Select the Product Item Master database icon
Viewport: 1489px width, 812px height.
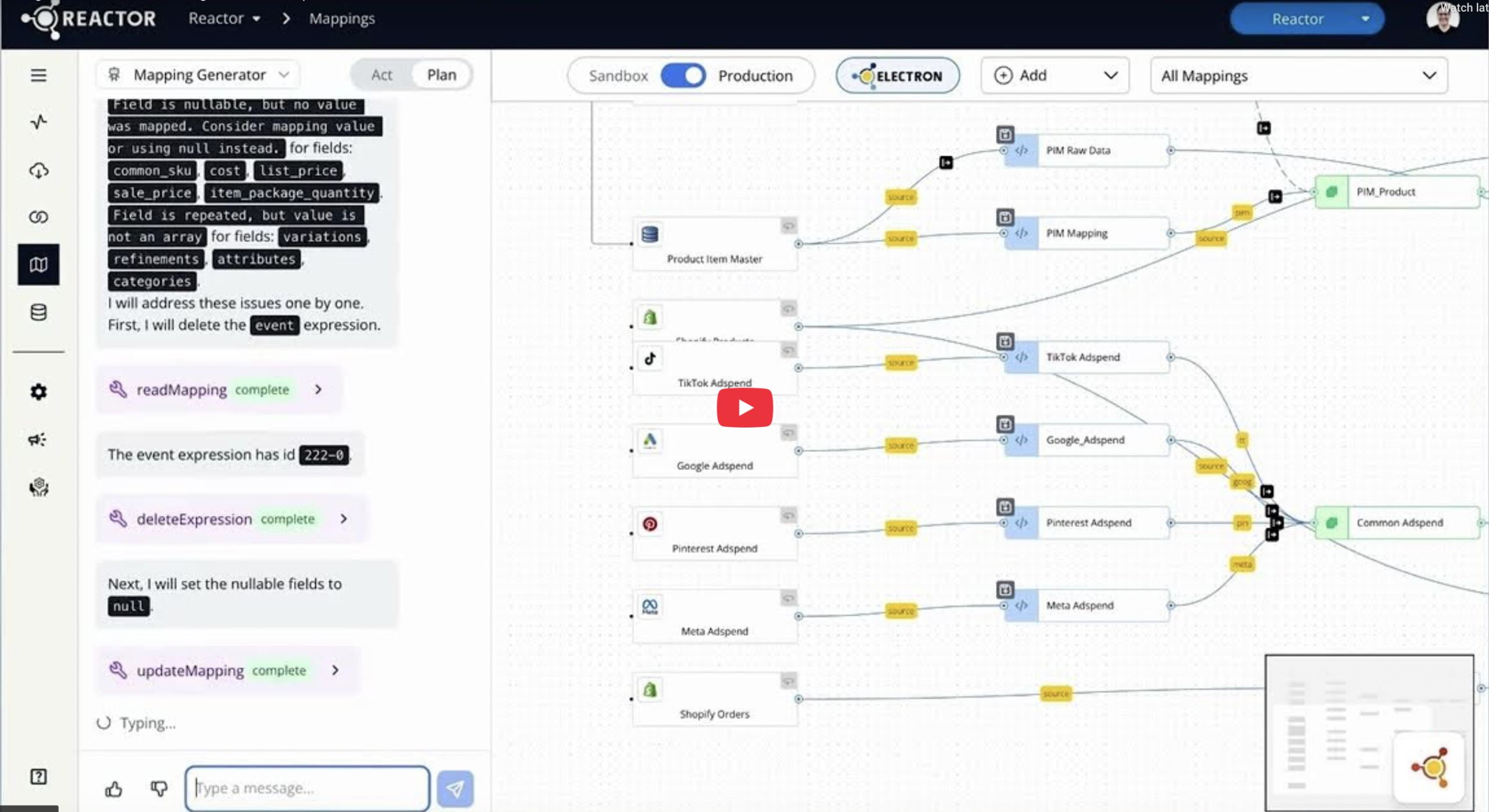[x=650, y=234]
